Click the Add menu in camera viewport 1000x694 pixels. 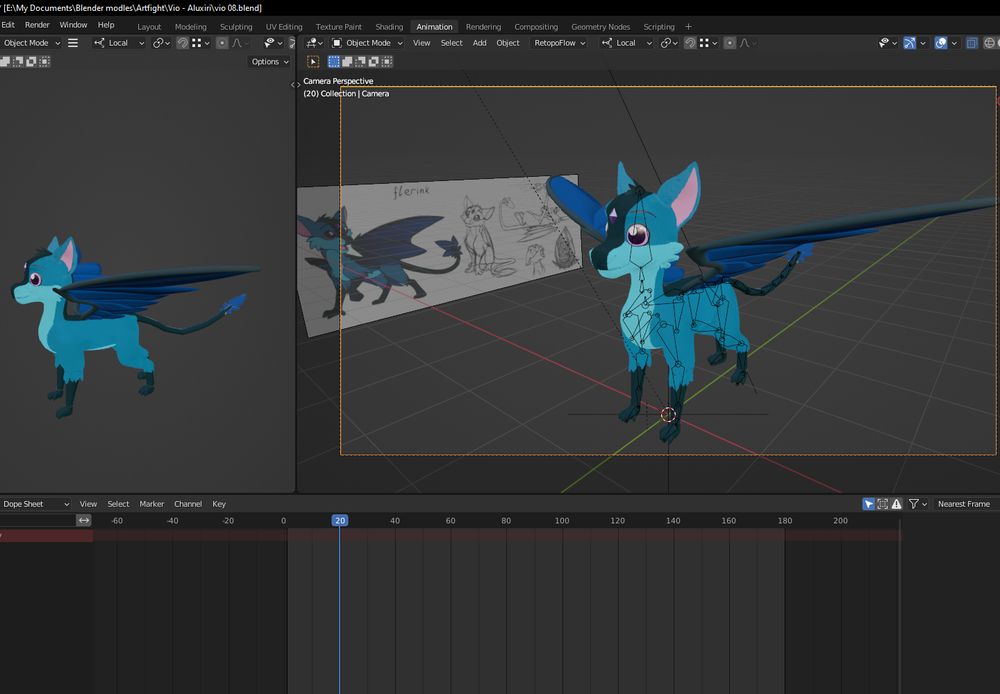pos(480,43)
